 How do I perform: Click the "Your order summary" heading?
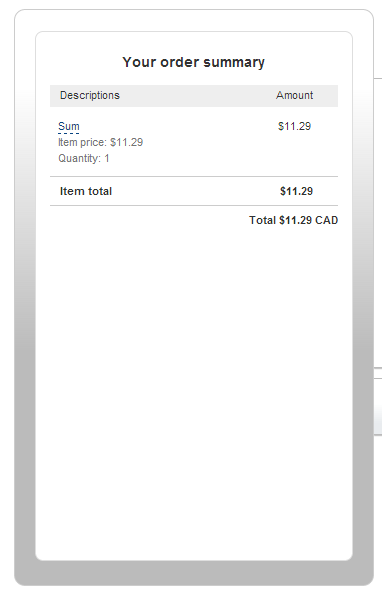[193, 62]
